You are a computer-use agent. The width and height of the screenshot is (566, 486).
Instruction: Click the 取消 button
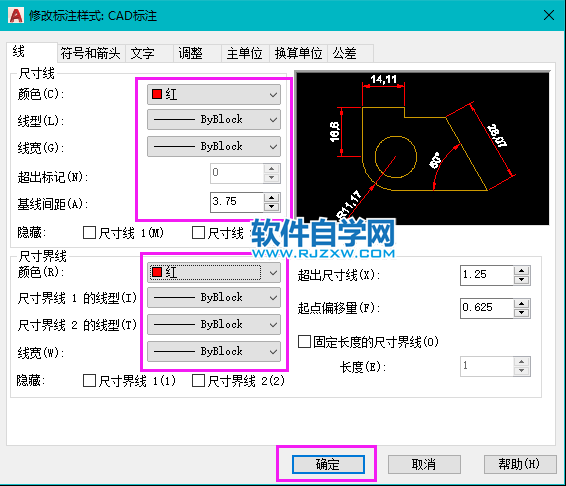pos(424,464)
